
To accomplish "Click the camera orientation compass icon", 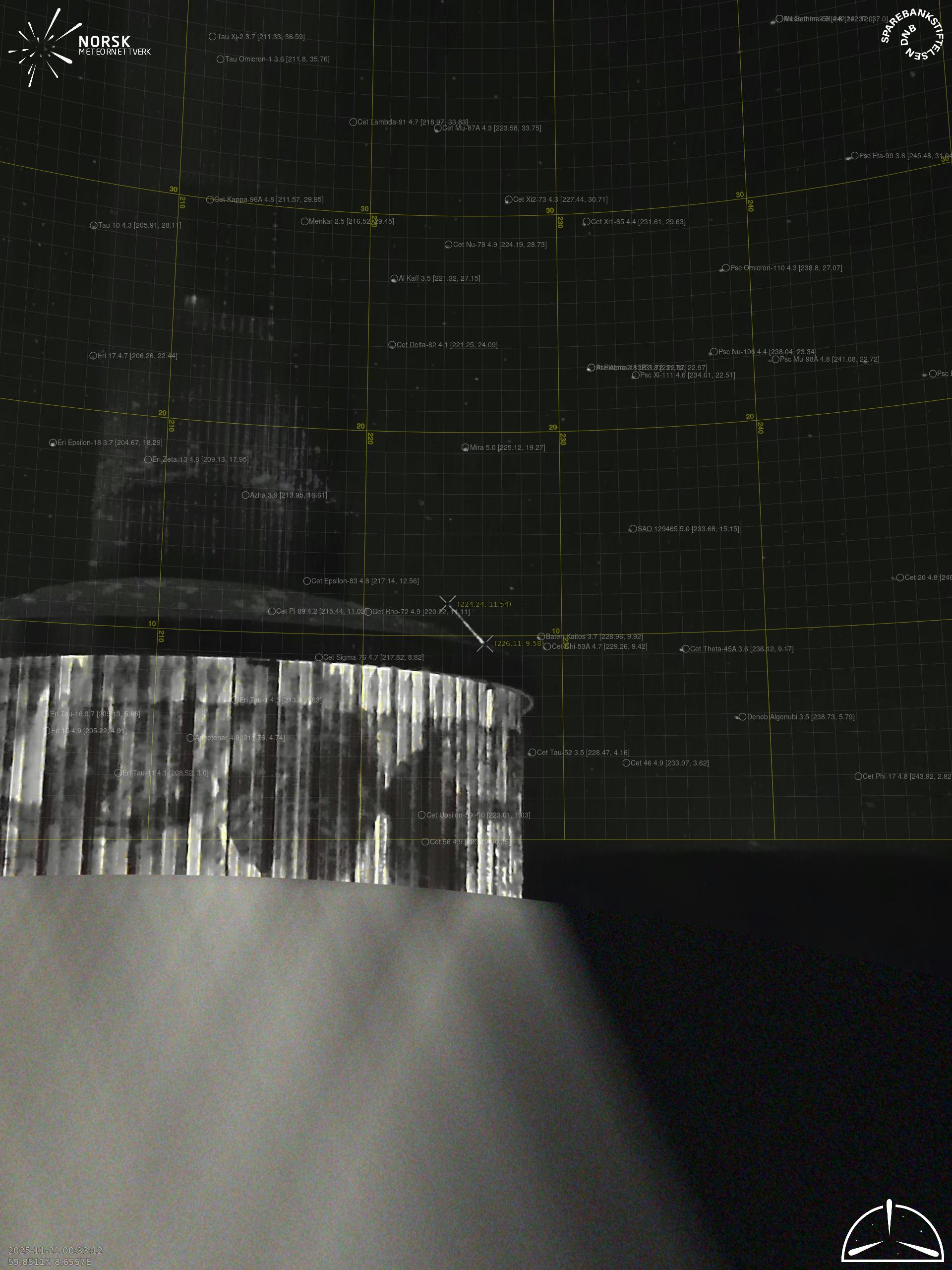I will (x=893, y=1236).
